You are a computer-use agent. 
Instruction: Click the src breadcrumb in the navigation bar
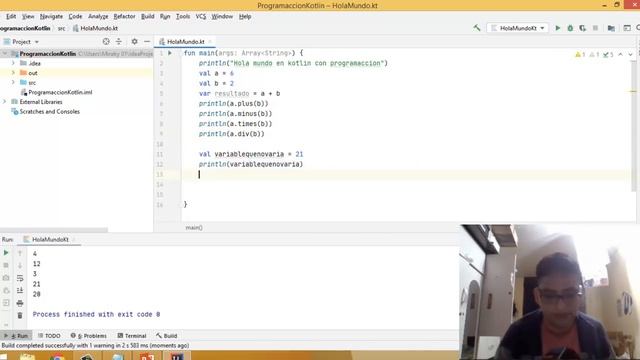coord(61,28)
